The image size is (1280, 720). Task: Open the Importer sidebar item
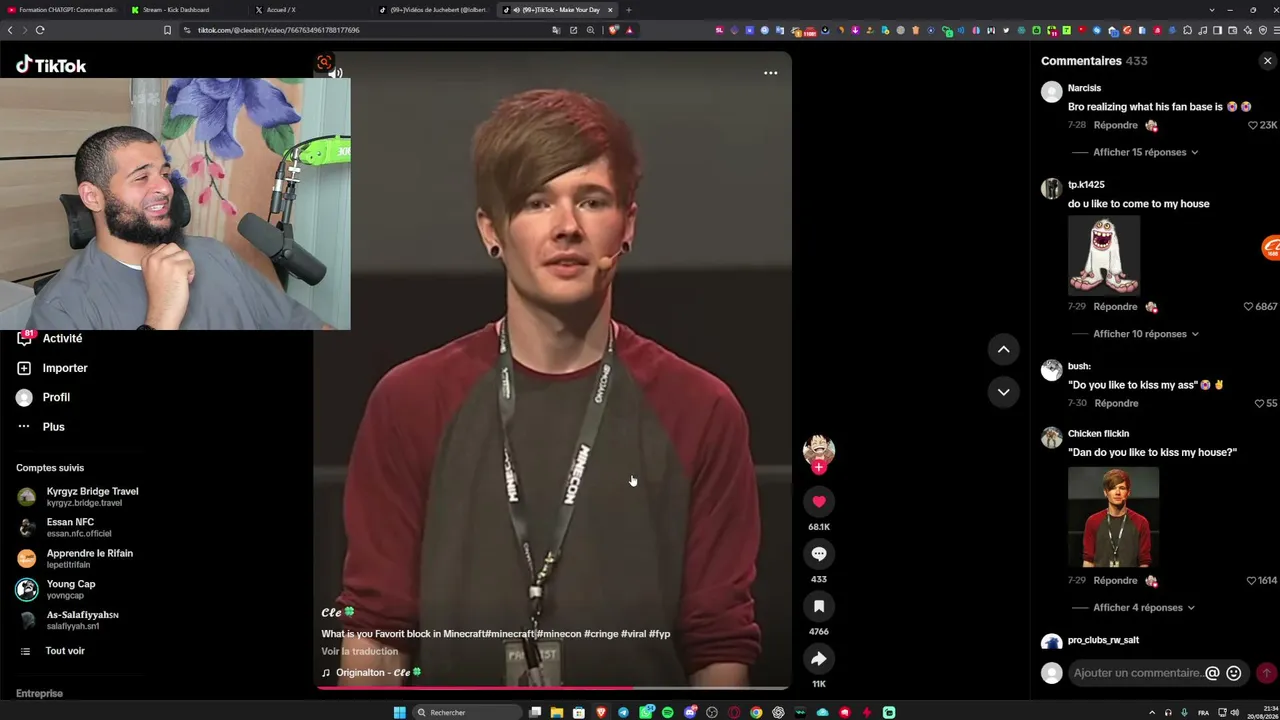click(52, 368)
